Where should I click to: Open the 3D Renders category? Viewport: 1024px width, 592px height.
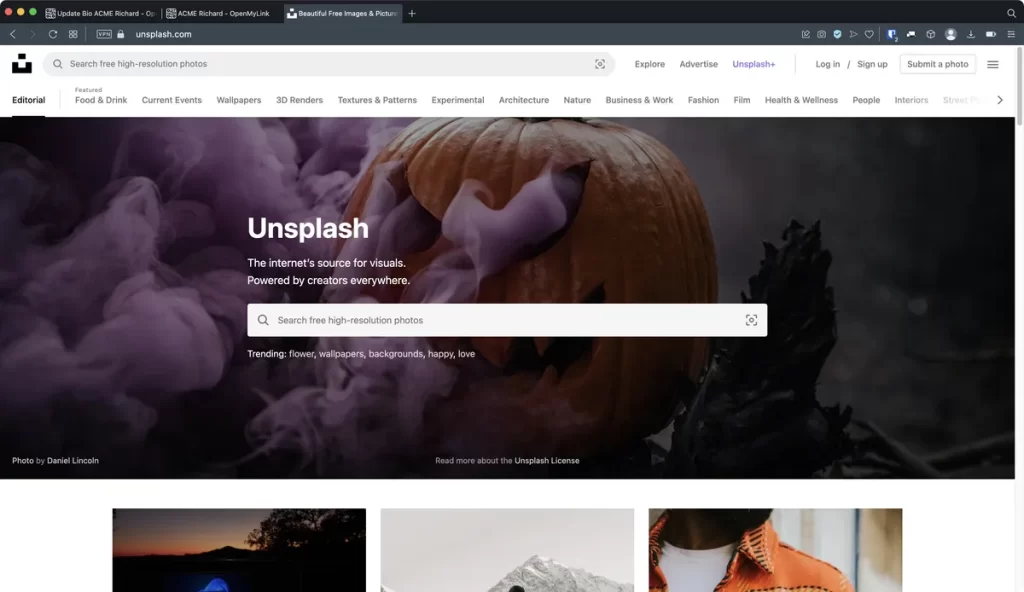tap(299, 100)
